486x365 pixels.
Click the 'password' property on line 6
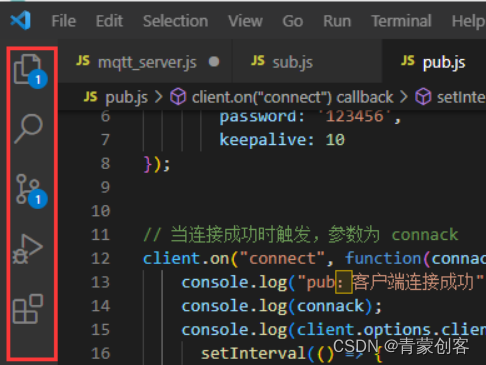click(258, 117)
